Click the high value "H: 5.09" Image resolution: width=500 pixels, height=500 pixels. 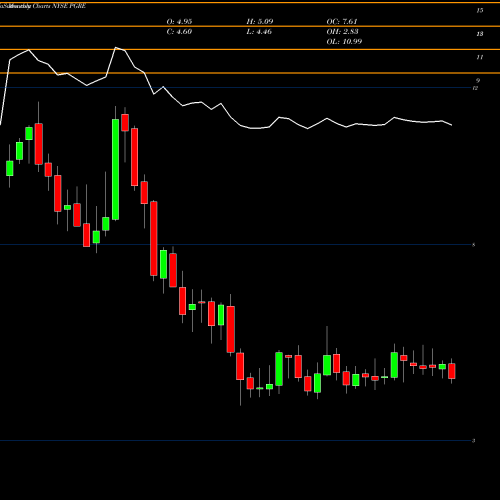click(260, 22)
